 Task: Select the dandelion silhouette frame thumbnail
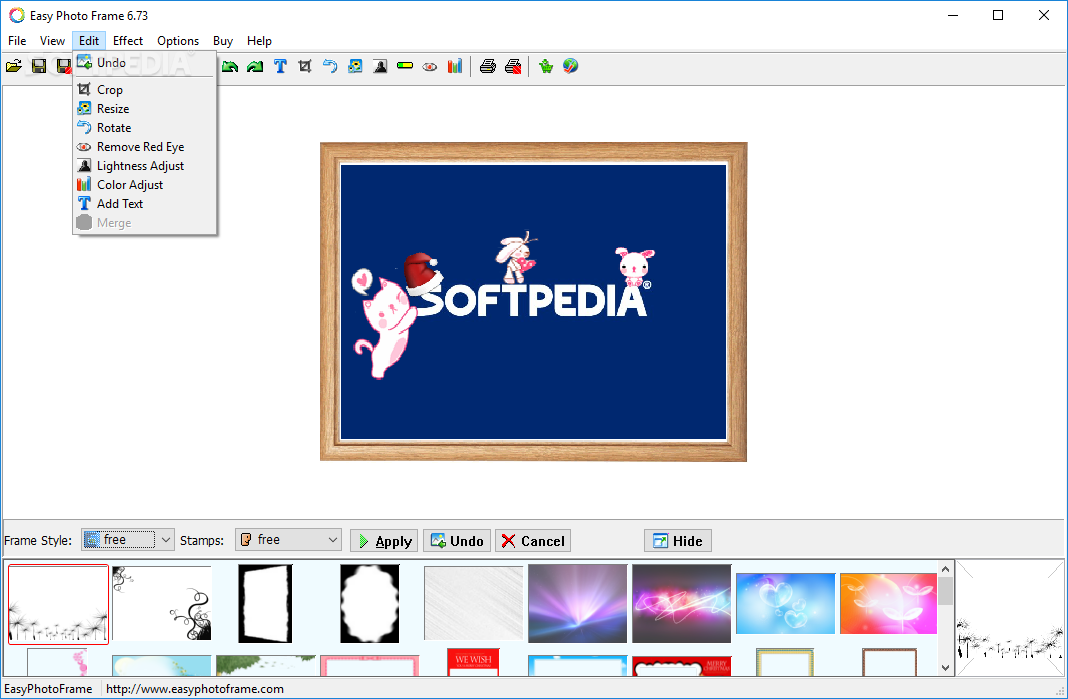[59, 604]
